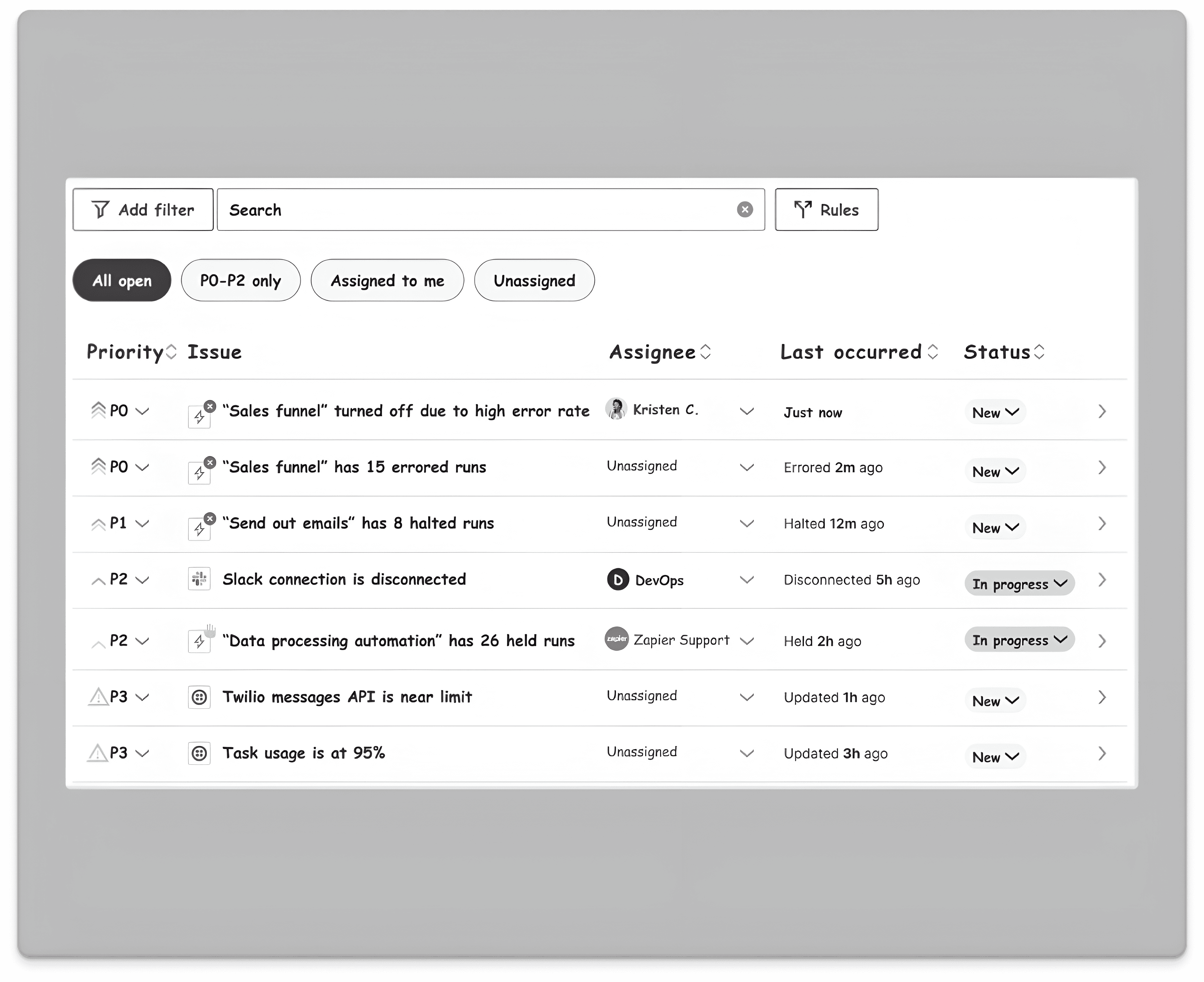Select the All open filter pill

(121, 281)
